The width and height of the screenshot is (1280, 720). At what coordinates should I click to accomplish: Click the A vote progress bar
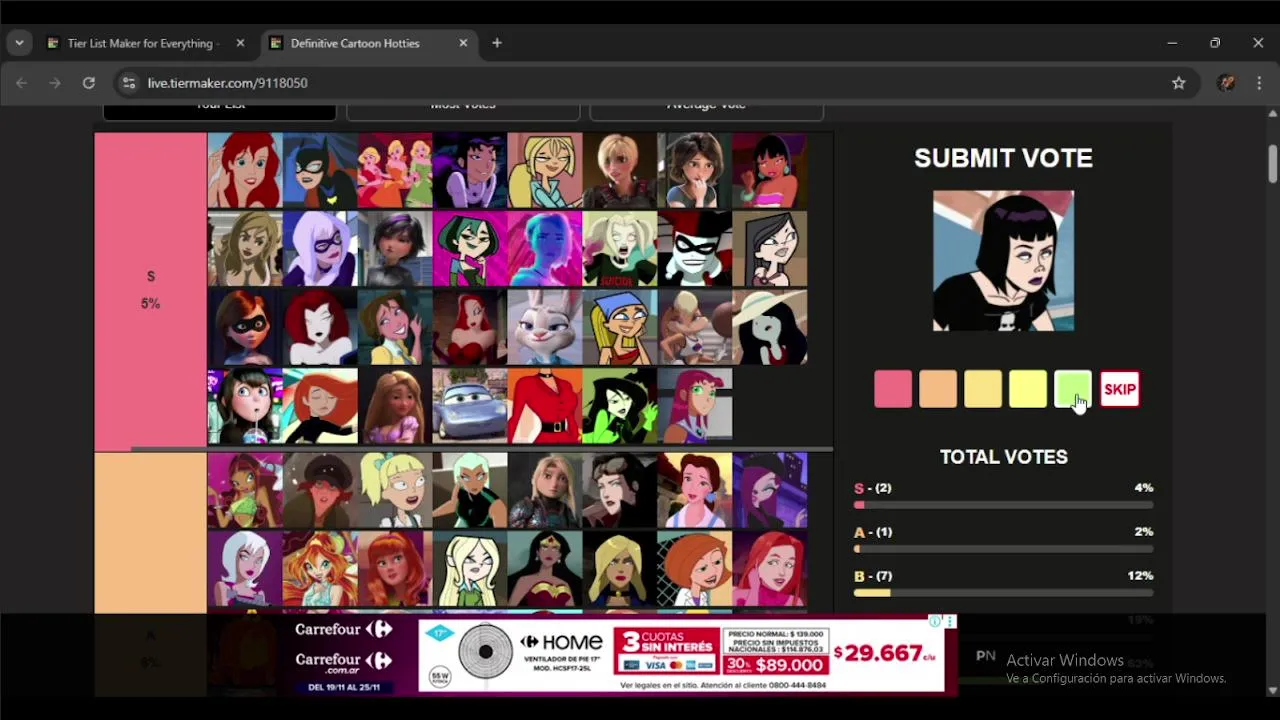click(1003, 549)
